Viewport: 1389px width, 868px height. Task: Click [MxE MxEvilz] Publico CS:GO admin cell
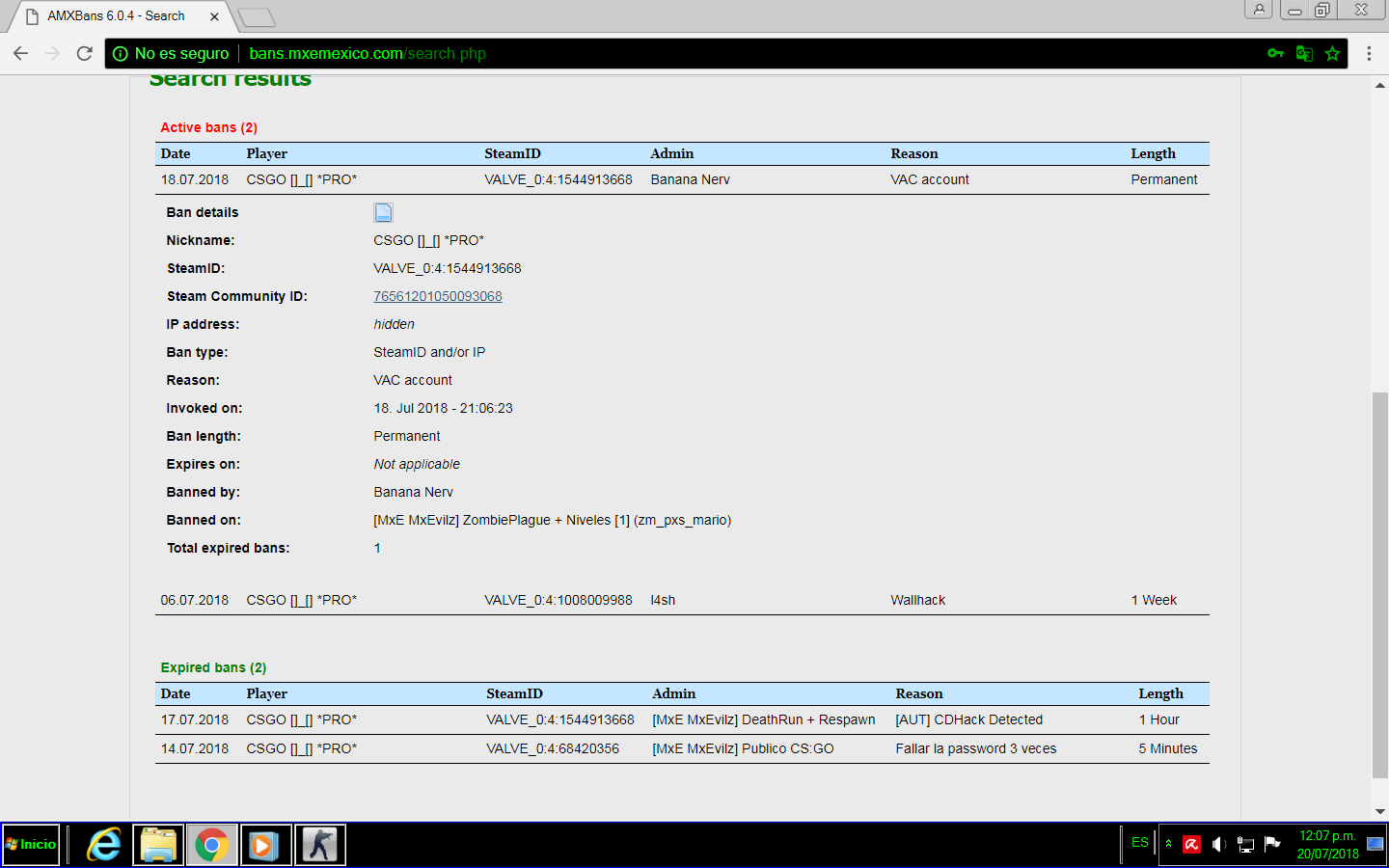pyautogui.click(x=743, y=748)
